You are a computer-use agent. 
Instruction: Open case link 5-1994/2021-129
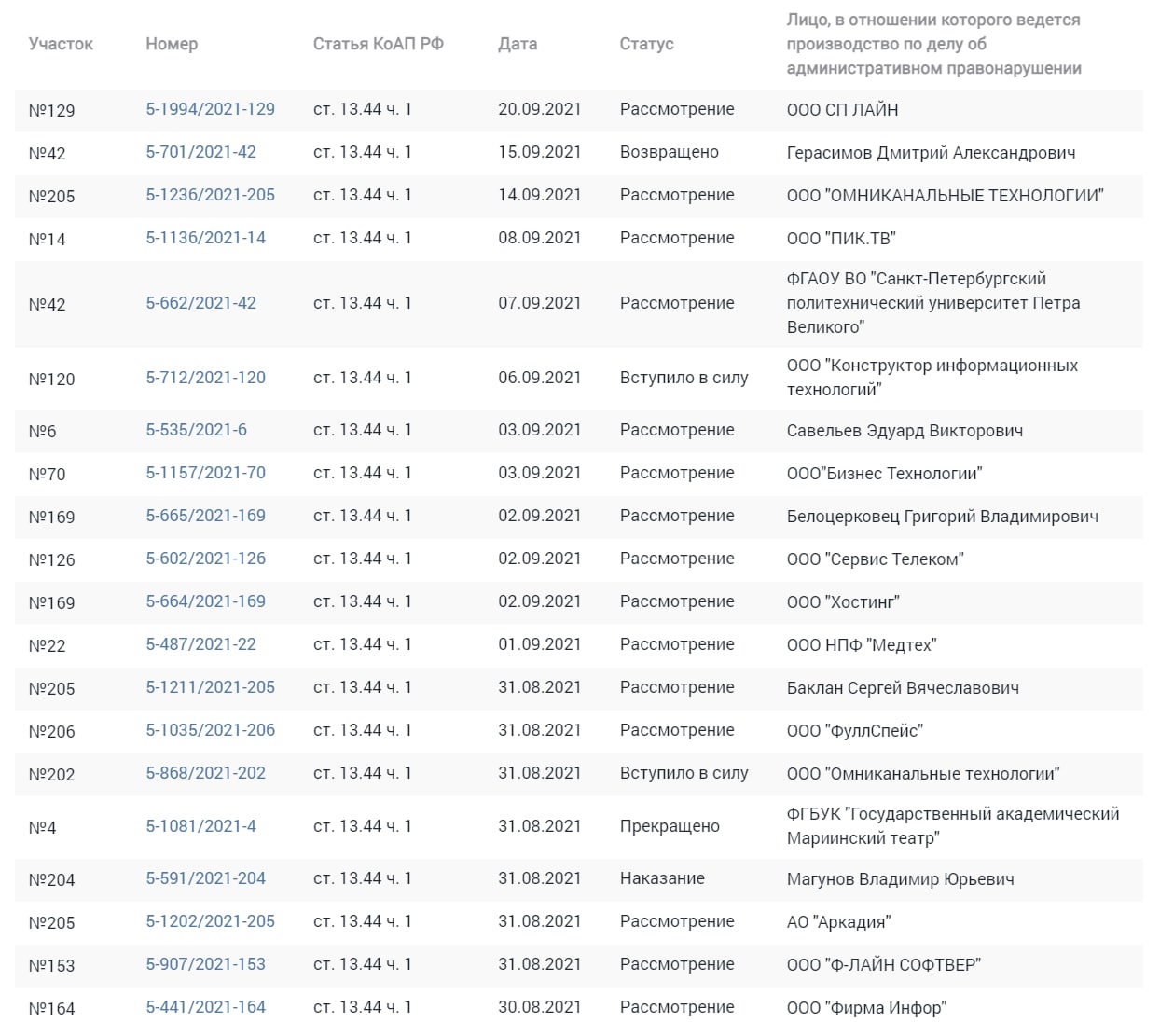(210, 109)
